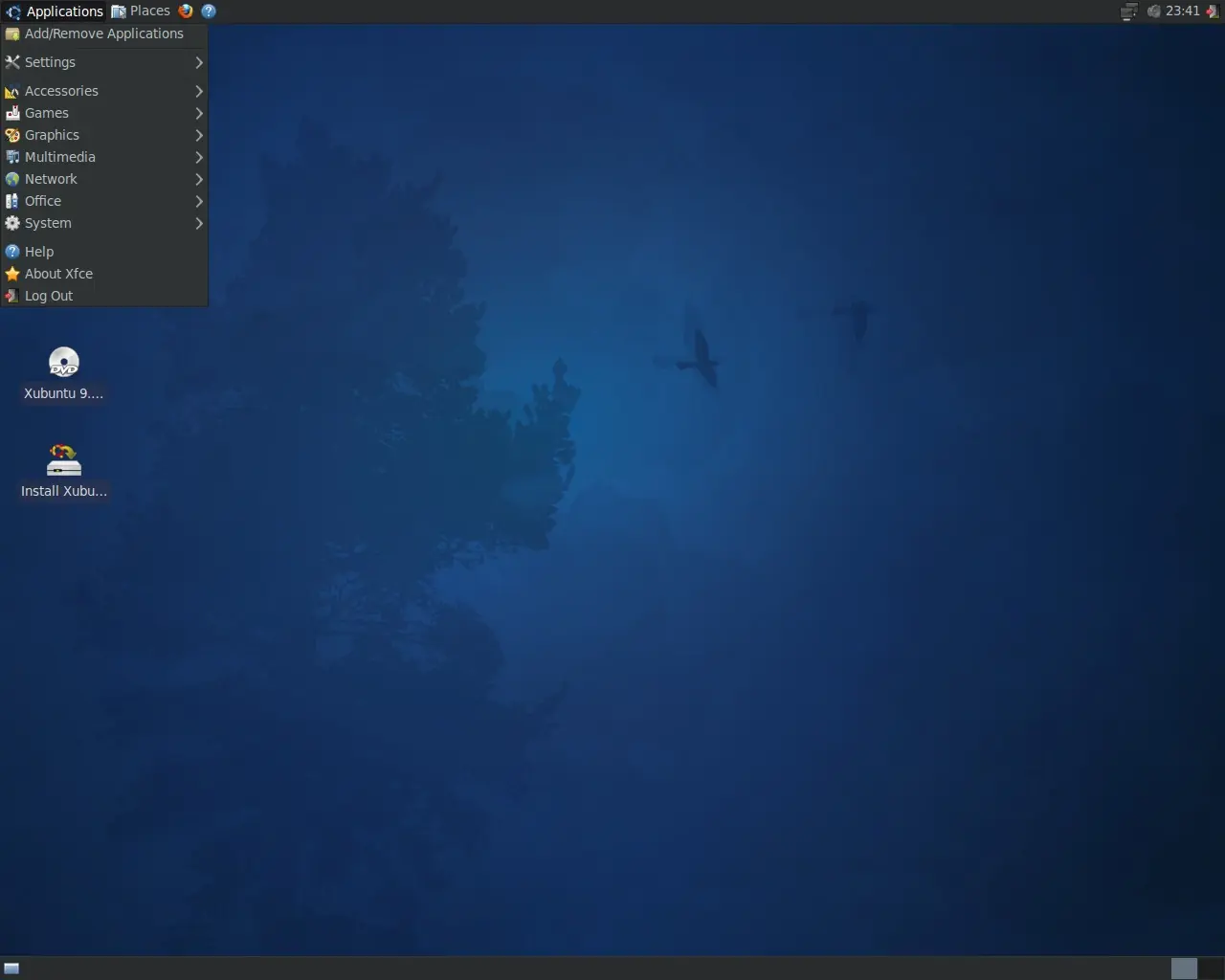Click the show-desktop icon in bottom taskbar
This screenshot has height=980, width=1225.
pyautogui.click(x=10, y=969)
